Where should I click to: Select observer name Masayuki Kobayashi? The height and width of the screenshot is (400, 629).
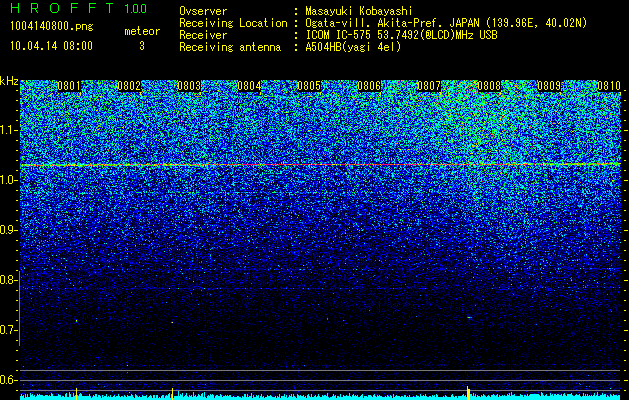pos(358,11)
